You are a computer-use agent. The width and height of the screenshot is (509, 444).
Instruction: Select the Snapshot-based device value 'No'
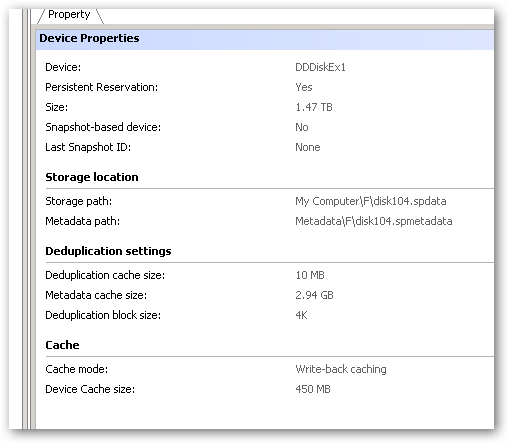click(302, 127)
